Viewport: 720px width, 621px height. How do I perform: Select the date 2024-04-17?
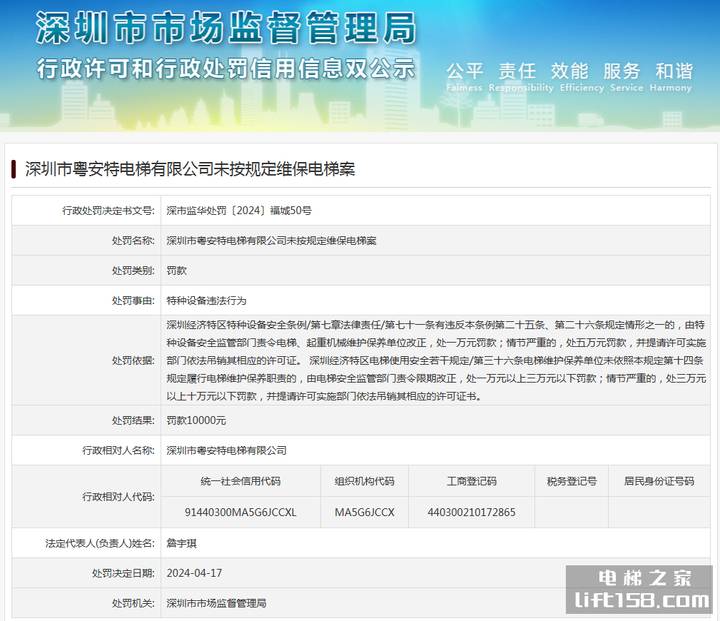pos(194,573)
